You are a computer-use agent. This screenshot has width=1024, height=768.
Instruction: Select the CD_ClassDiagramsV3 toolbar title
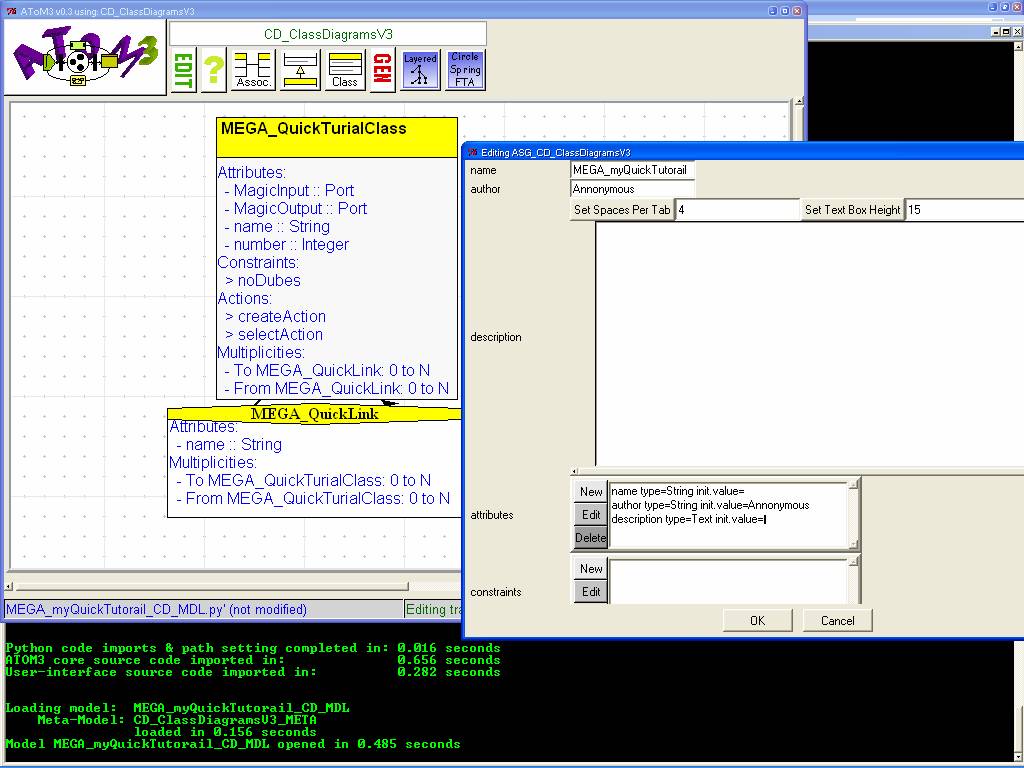coord(328,34)
